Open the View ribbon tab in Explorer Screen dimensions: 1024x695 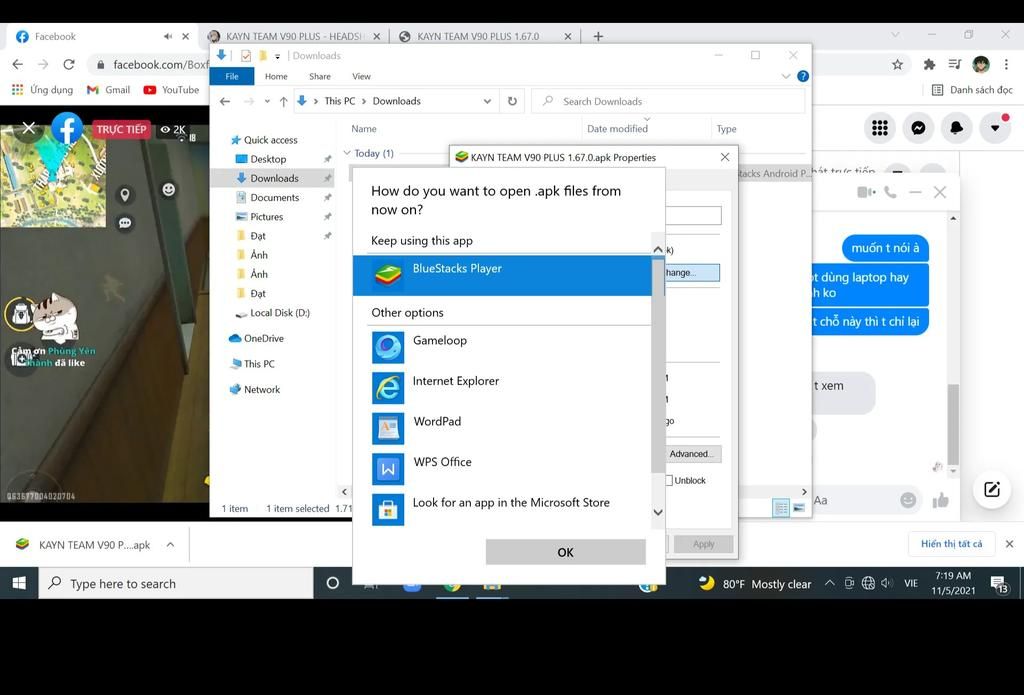[361, 76]
